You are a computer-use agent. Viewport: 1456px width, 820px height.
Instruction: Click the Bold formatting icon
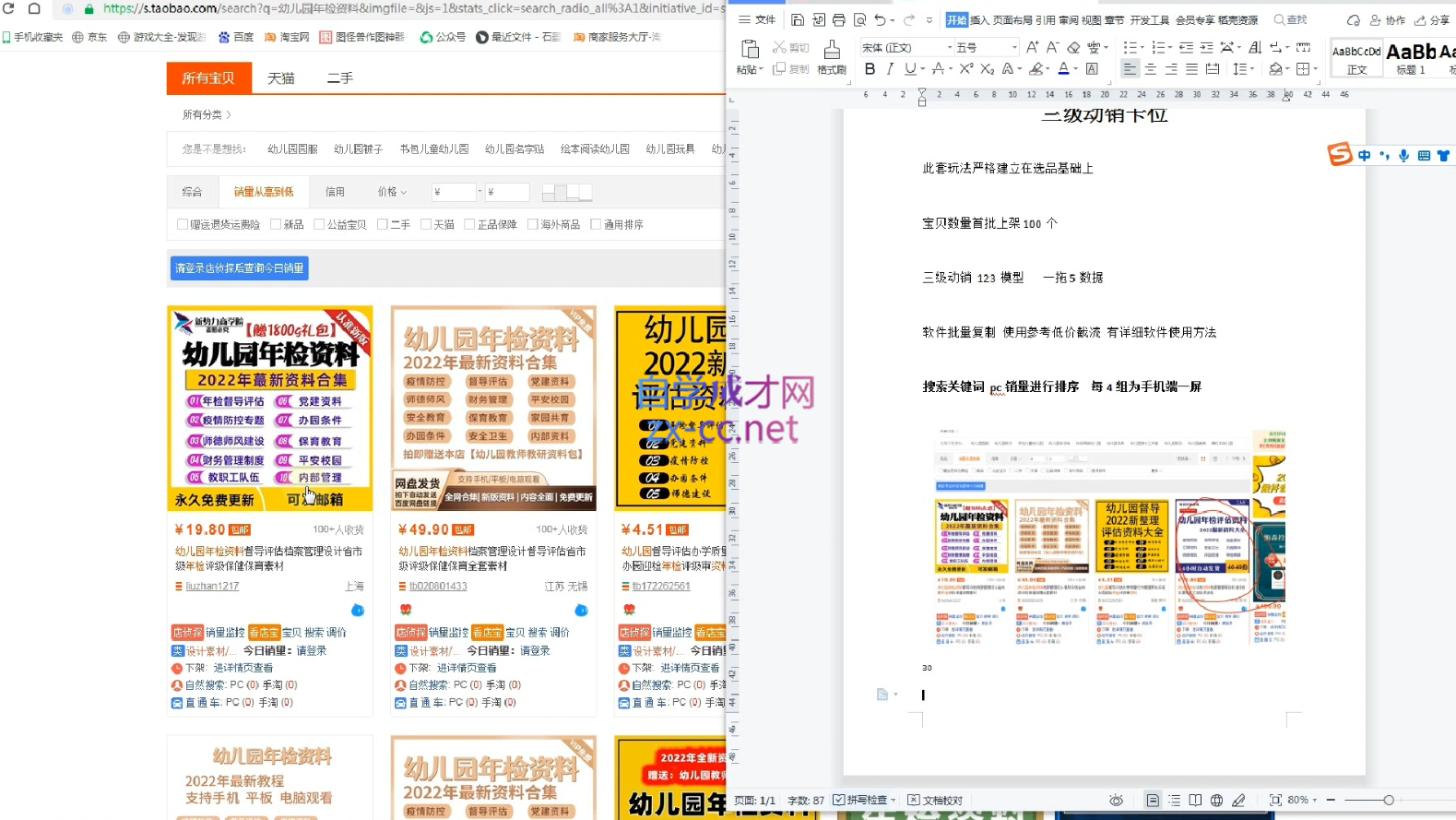[x=870, y=69]
